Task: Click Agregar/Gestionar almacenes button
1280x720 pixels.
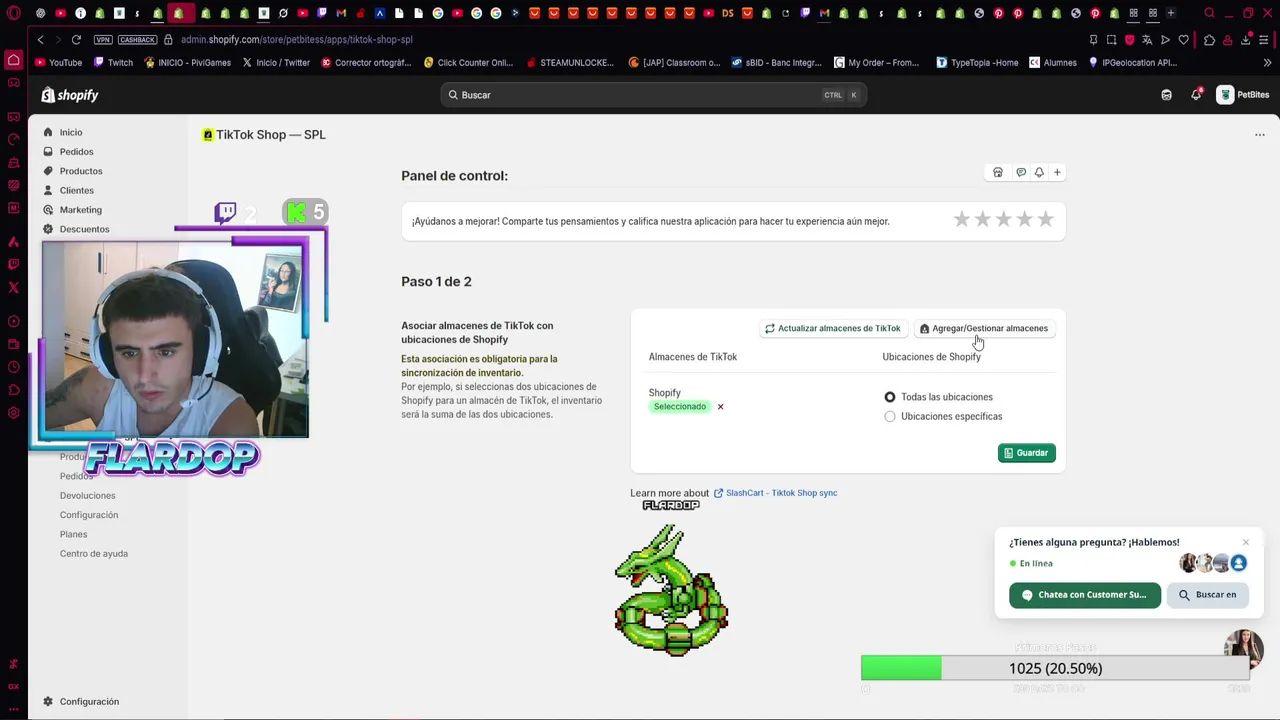Action: click(984, 328)
